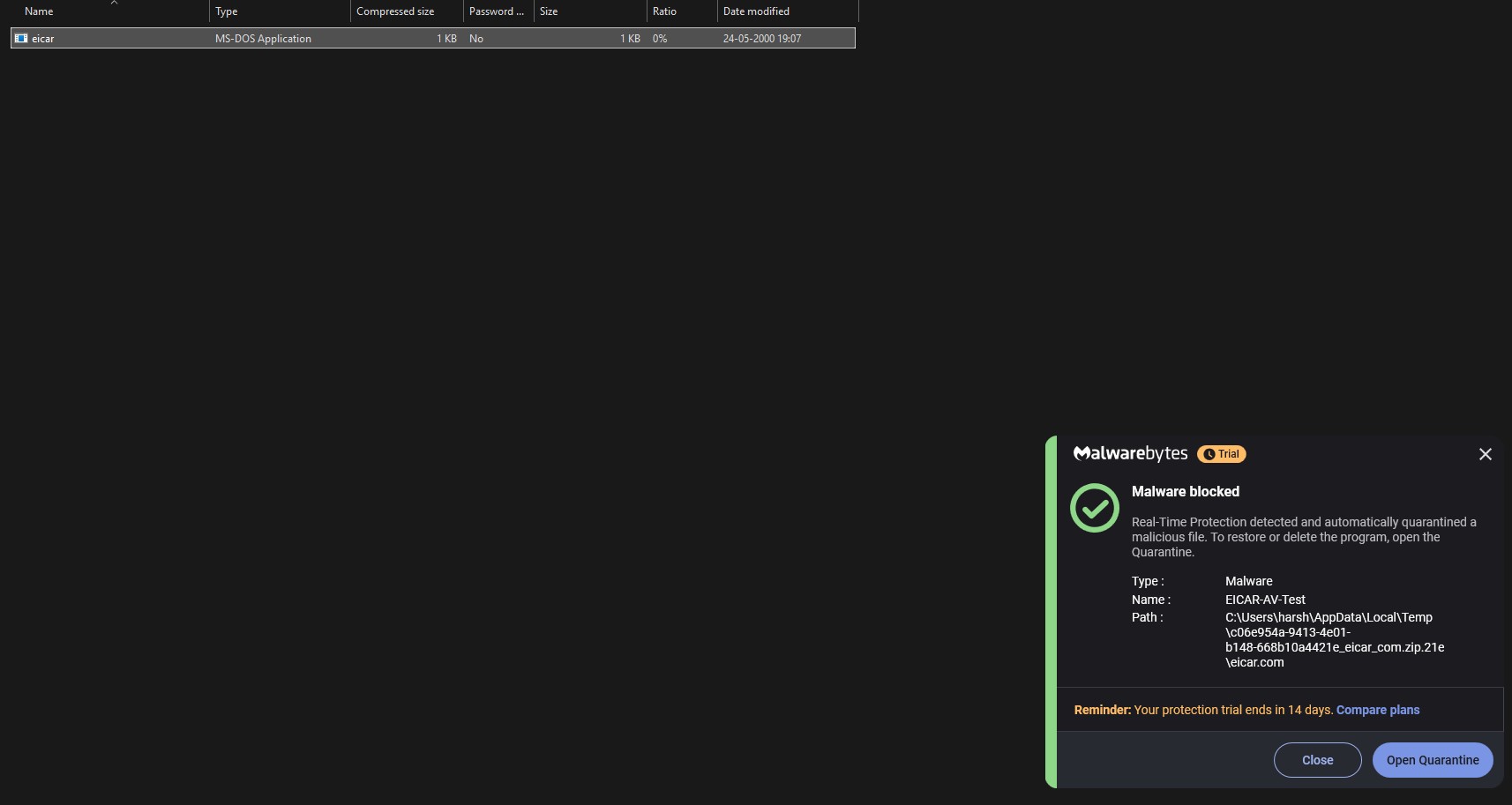Click the password cell showing No
The image size is (1512, 805).
click(476, 39)
